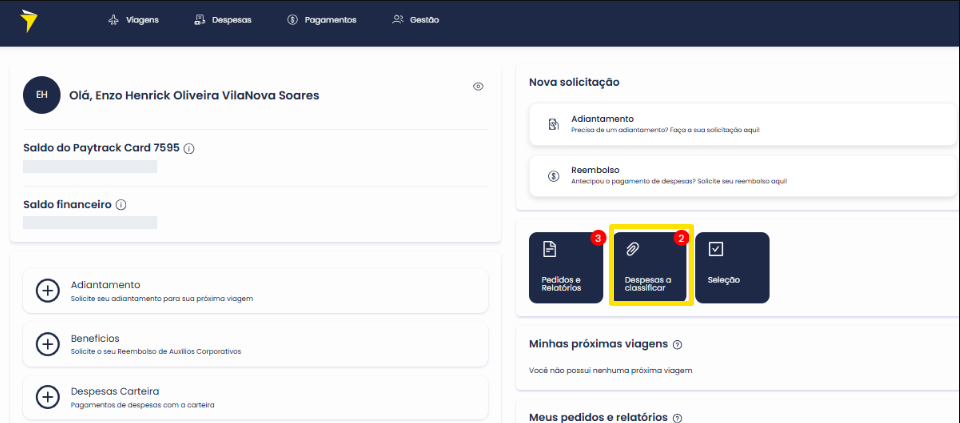Click the dollar coin icon beside Pagamentos
Screen dimensions: 960x423
tap(292, 20)
